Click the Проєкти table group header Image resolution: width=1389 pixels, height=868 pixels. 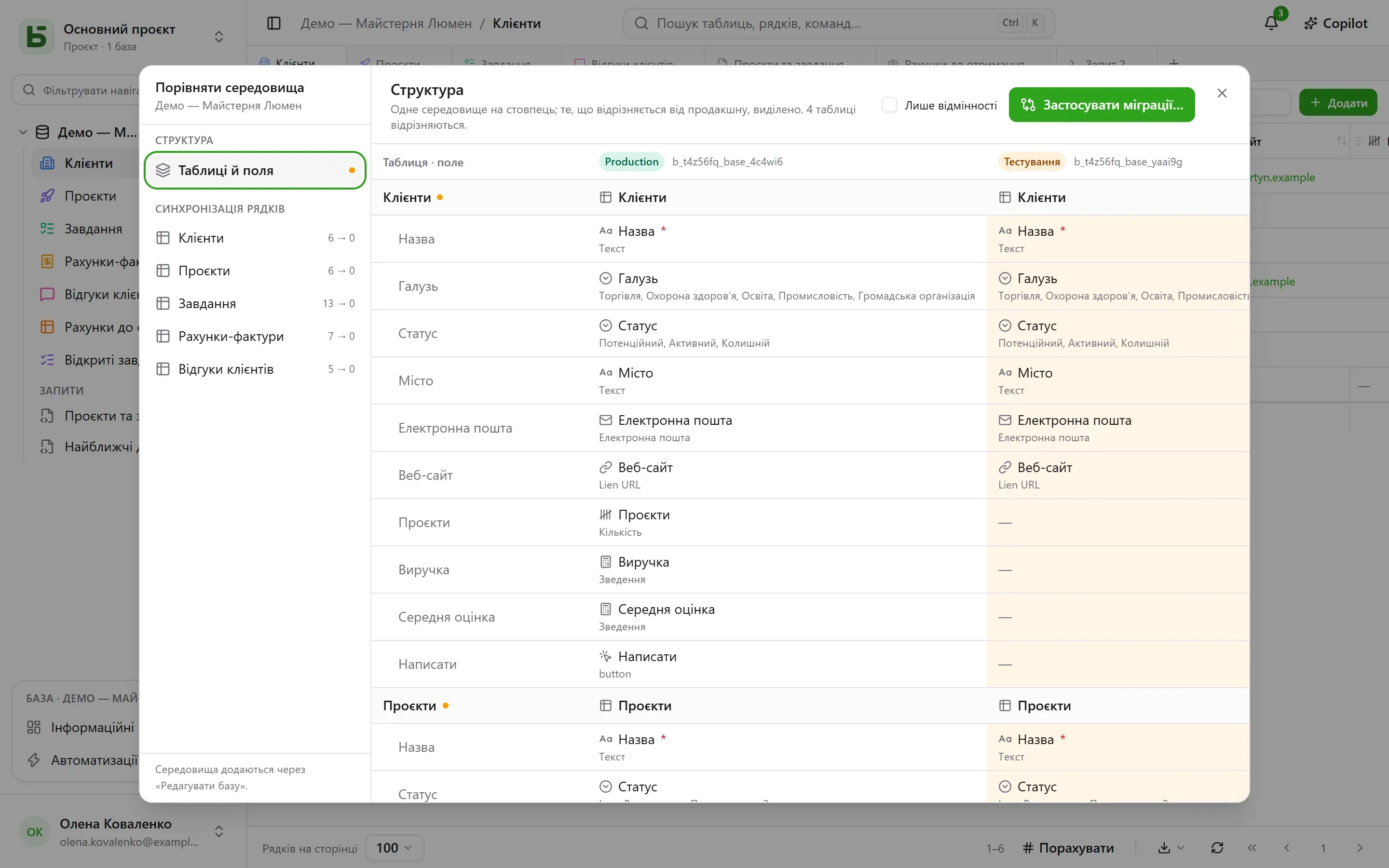[809, 705]
